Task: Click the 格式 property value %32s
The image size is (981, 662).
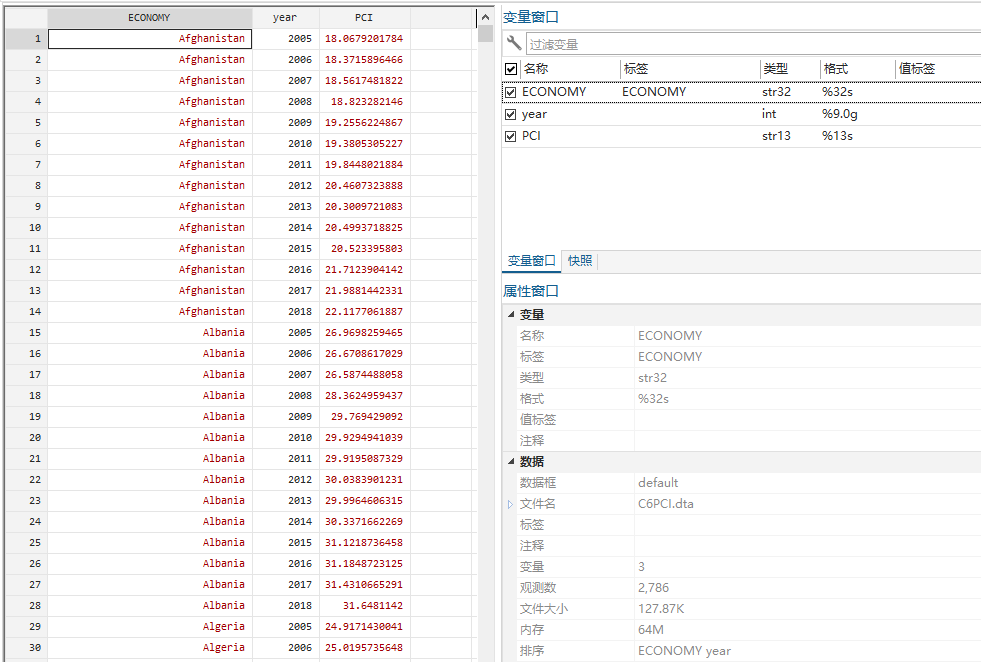Action: pyautogui.click(x=653, y=399)
